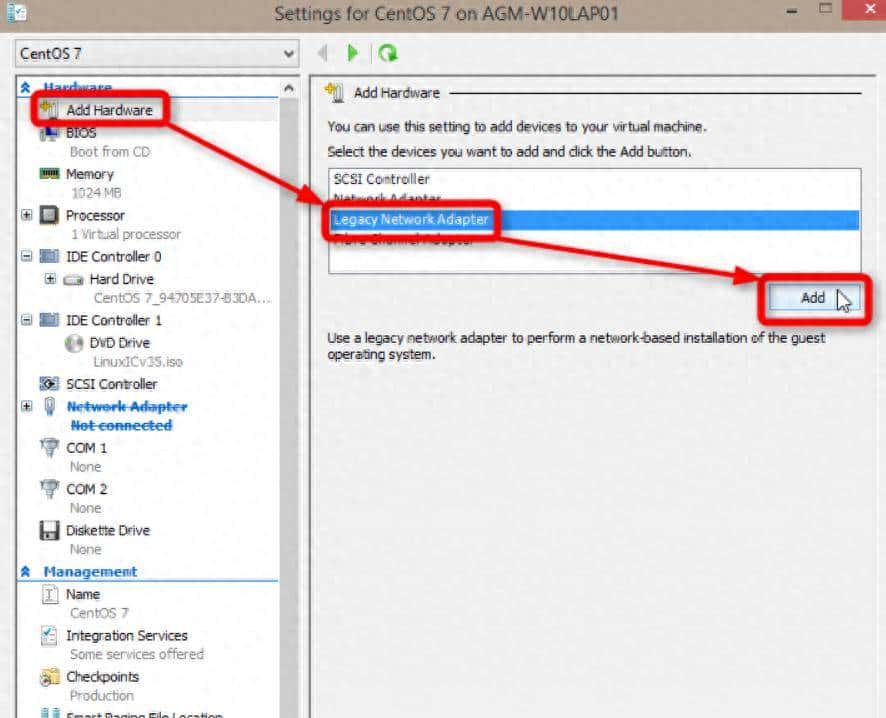This screenshot has height=718, width=886.
Task: Click the Checkpoints icon
Action: click(x=49, y=677)
